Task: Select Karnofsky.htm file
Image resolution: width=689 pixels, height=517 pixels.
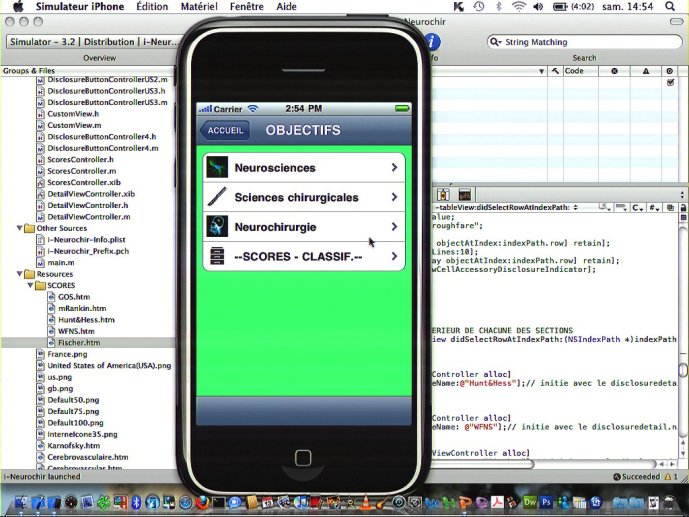Action: coord(73,445)
